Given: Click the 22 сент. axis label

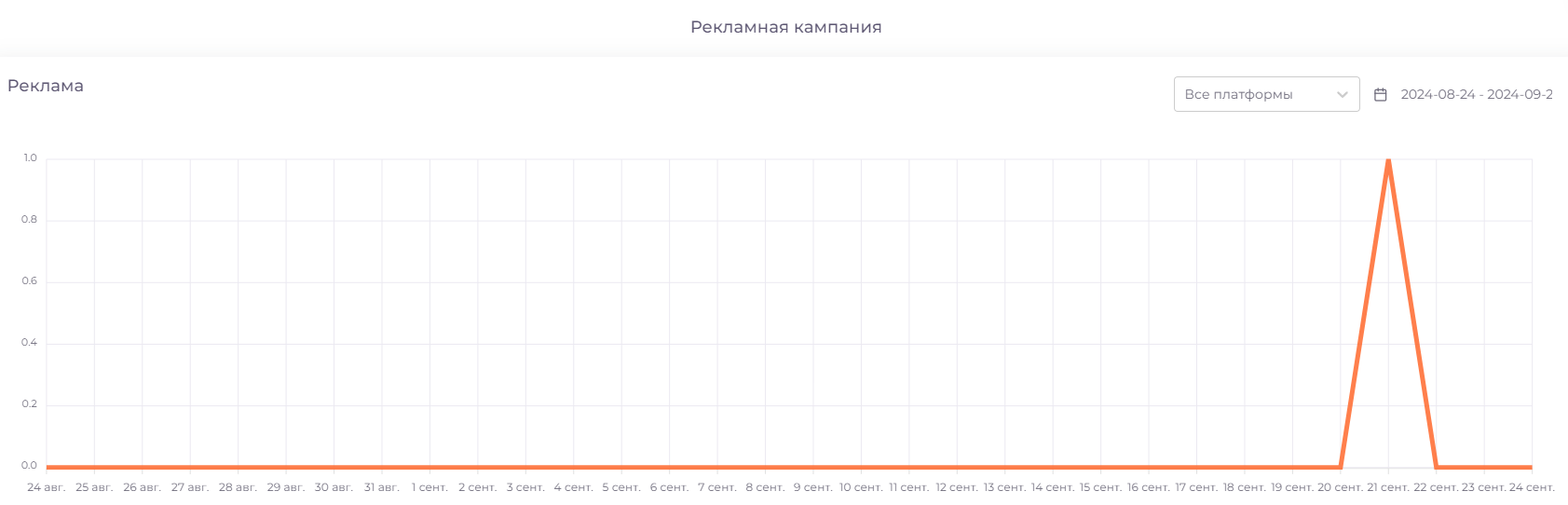Looking at the screenshot, I should (x=1436, y=487).
